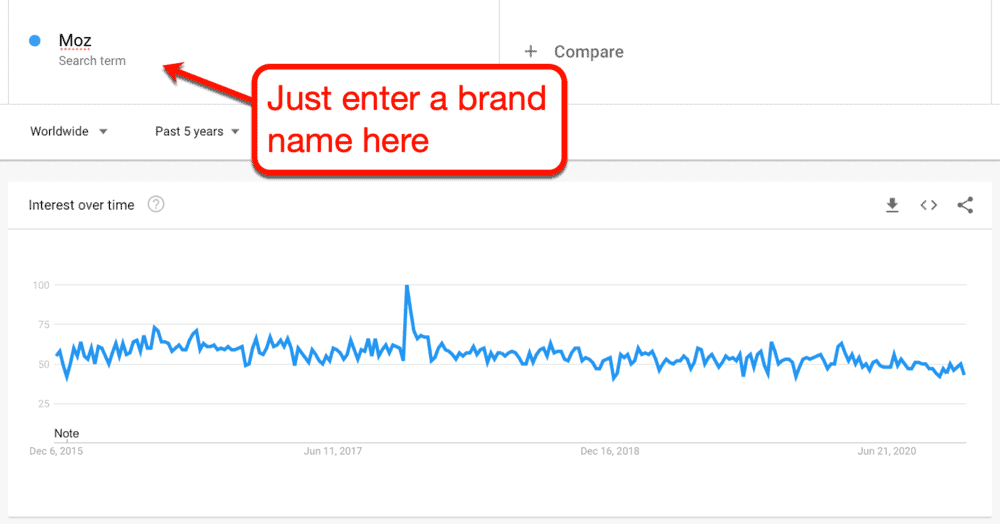Click the Moz search term field
The image size is (1000, 524).
(x=75, y=41)
